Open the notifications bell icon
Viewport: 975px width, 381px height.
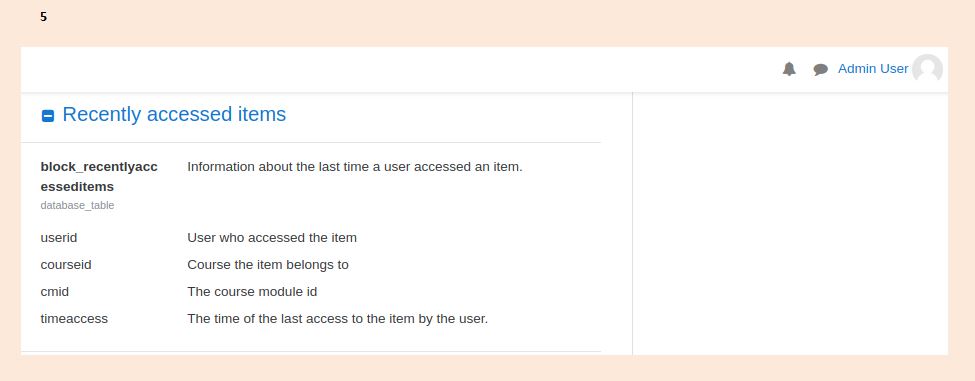coord(789,69)
